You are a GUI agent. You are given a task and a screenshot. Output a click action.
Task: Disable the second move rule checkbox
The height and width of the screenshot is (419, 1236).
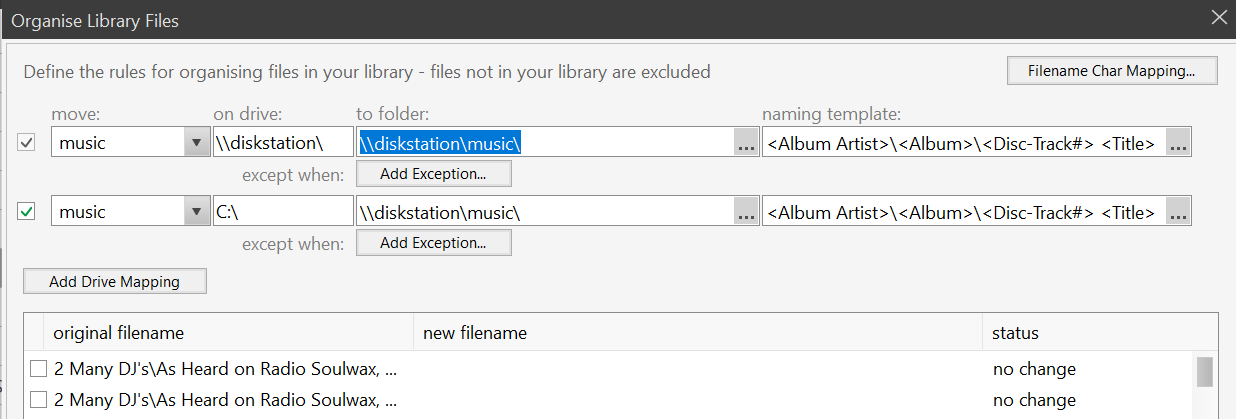coord(27,212)
